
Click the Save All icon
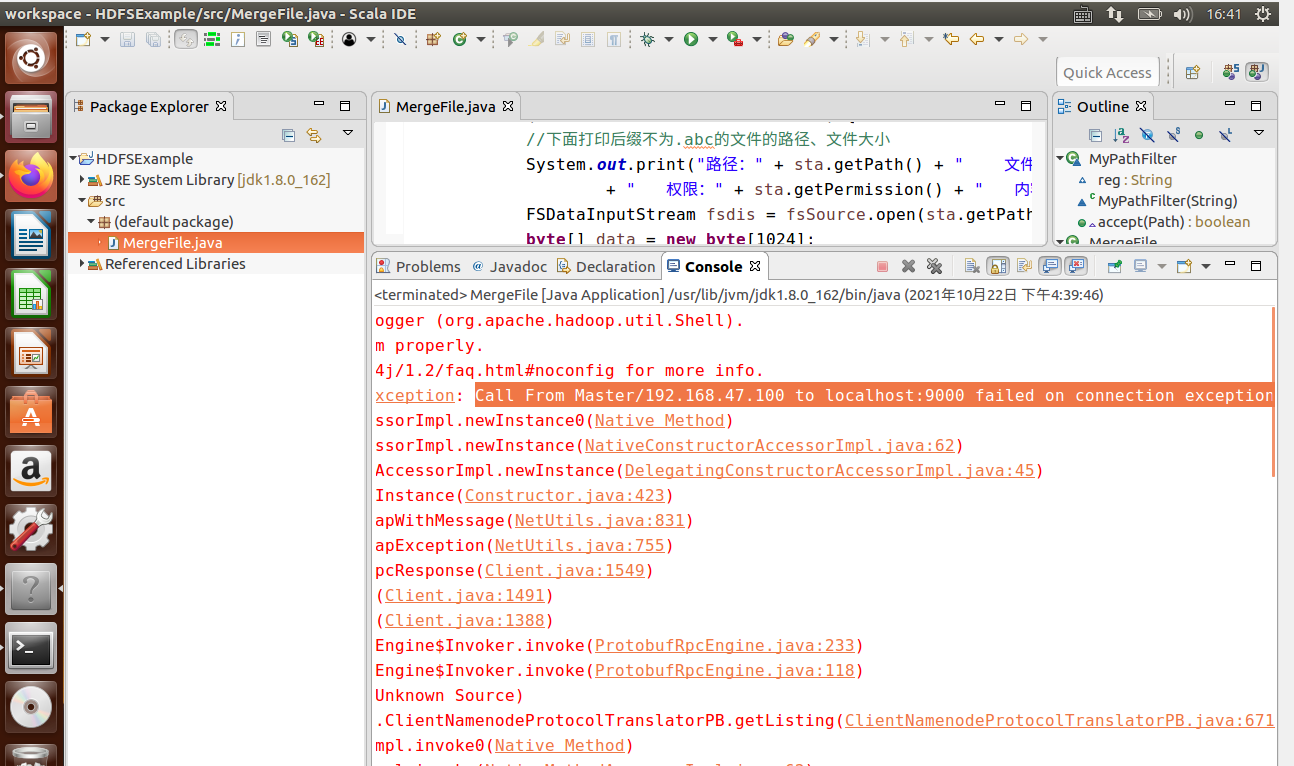[153, 39]
